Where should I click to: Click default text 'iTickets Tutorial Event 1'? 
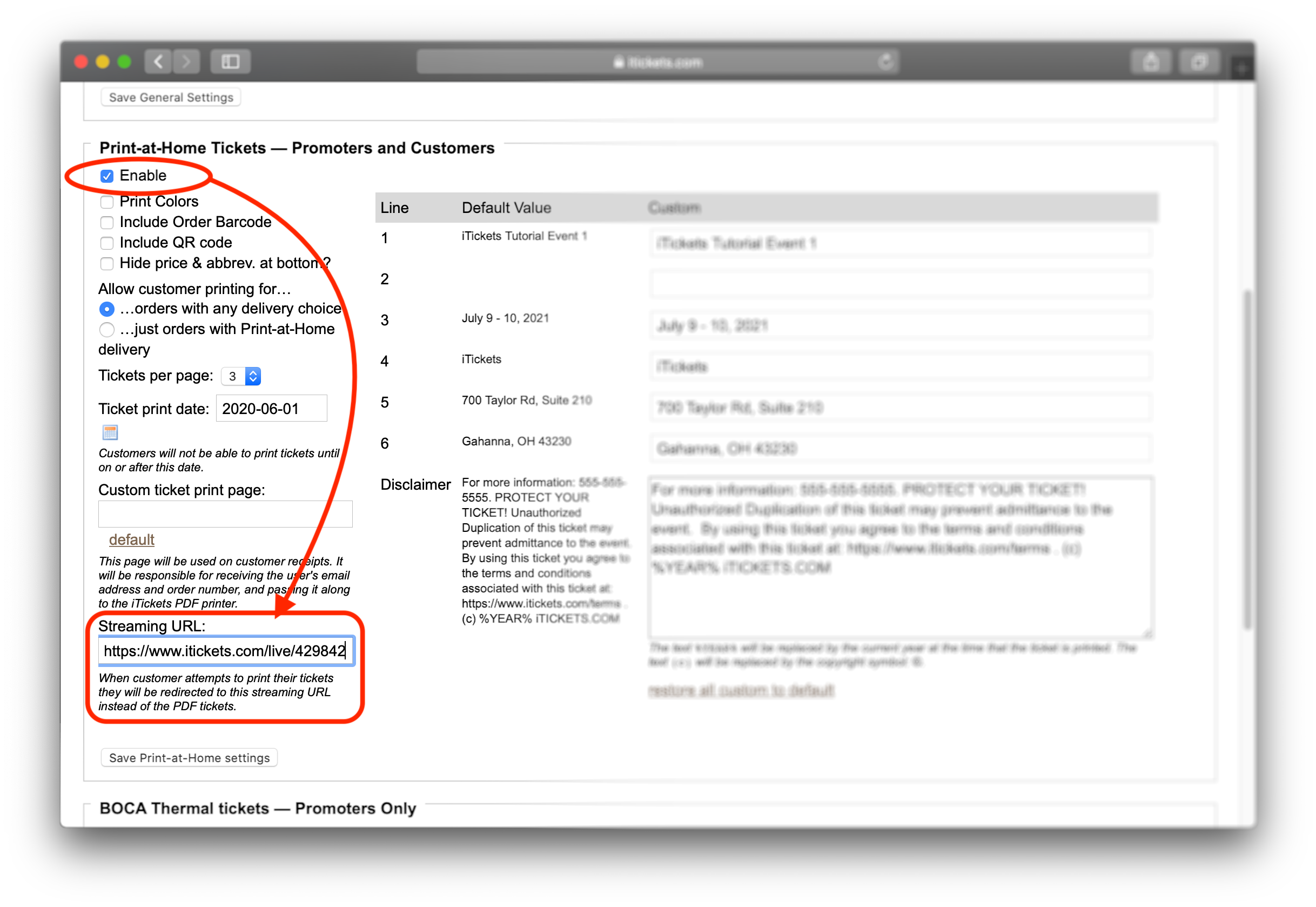(x=524, y=236)
